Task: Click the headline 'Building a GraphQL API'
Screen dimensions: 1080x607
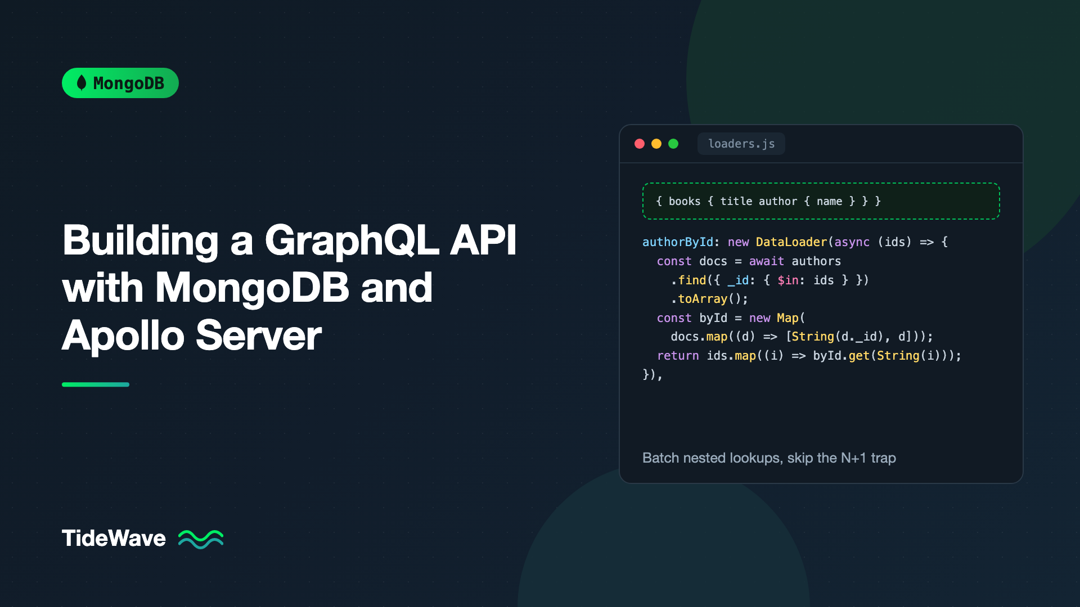Action: click(x=289, y=240)
